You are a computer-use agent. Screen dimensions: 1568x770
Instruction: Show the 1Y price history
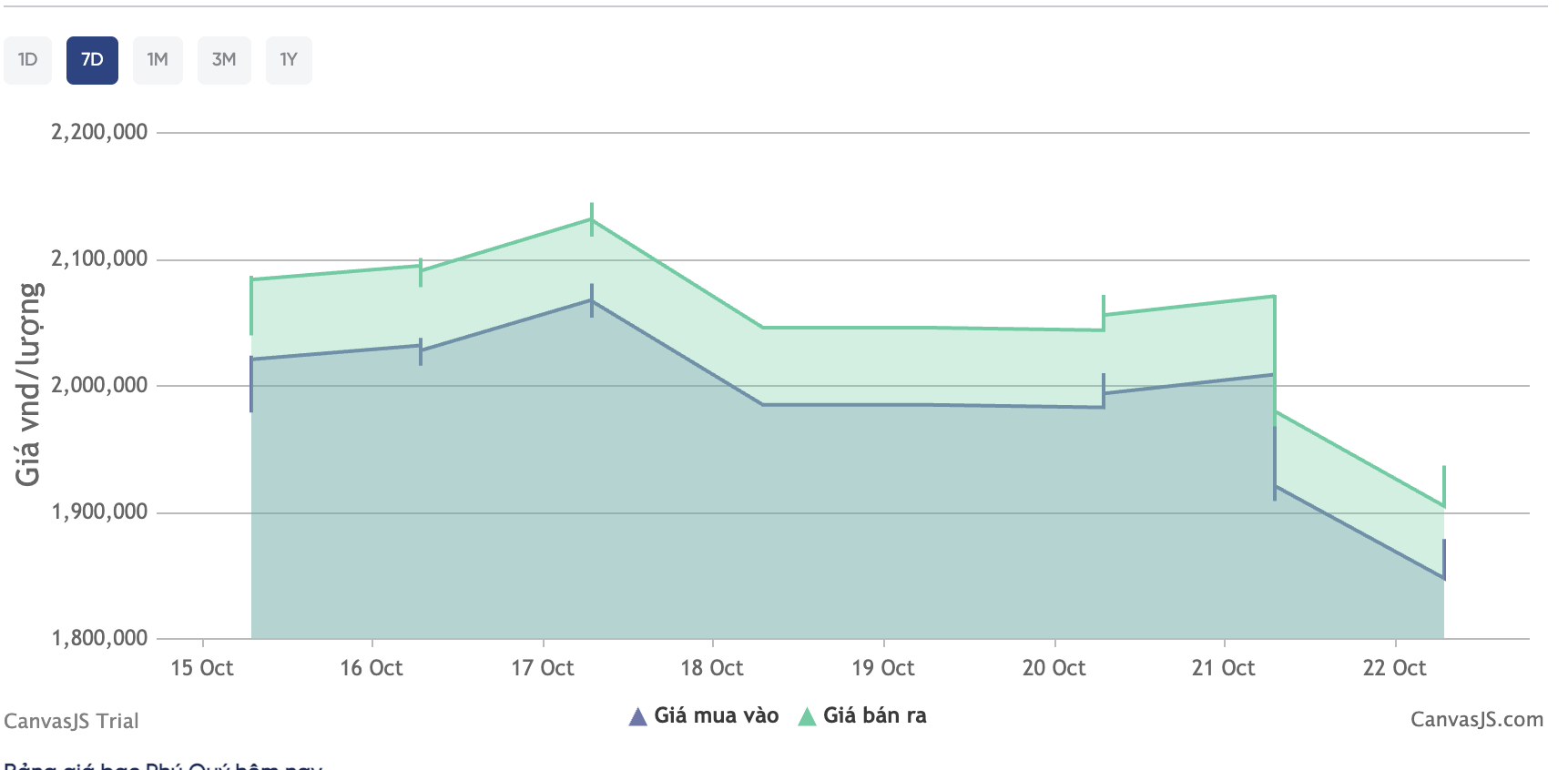click(x=289, y=60)
